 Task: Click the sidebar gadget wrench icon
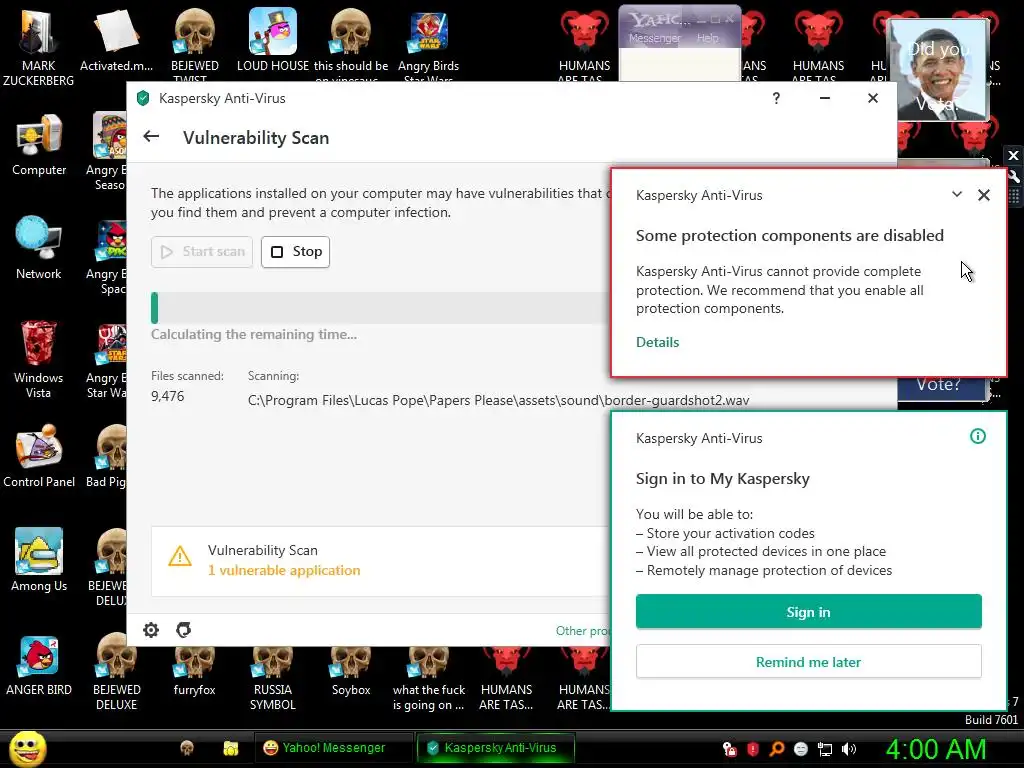(1014, 176)
